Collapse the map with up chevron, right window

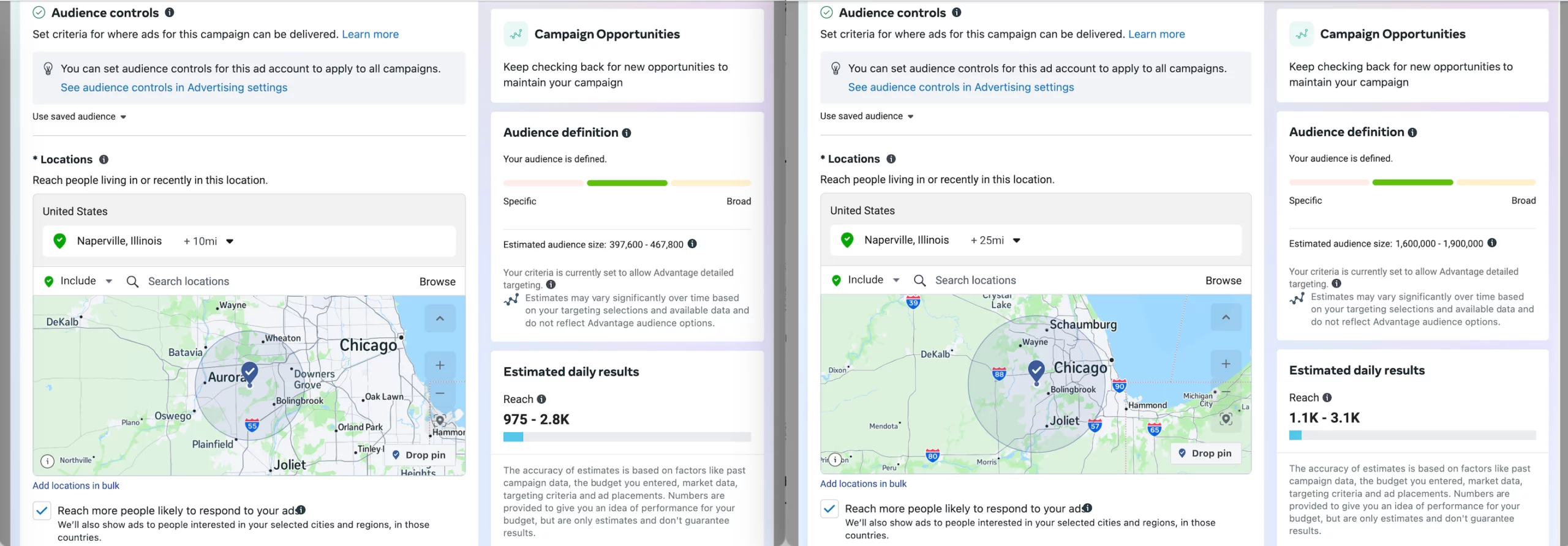click(x=1226, y=317)
